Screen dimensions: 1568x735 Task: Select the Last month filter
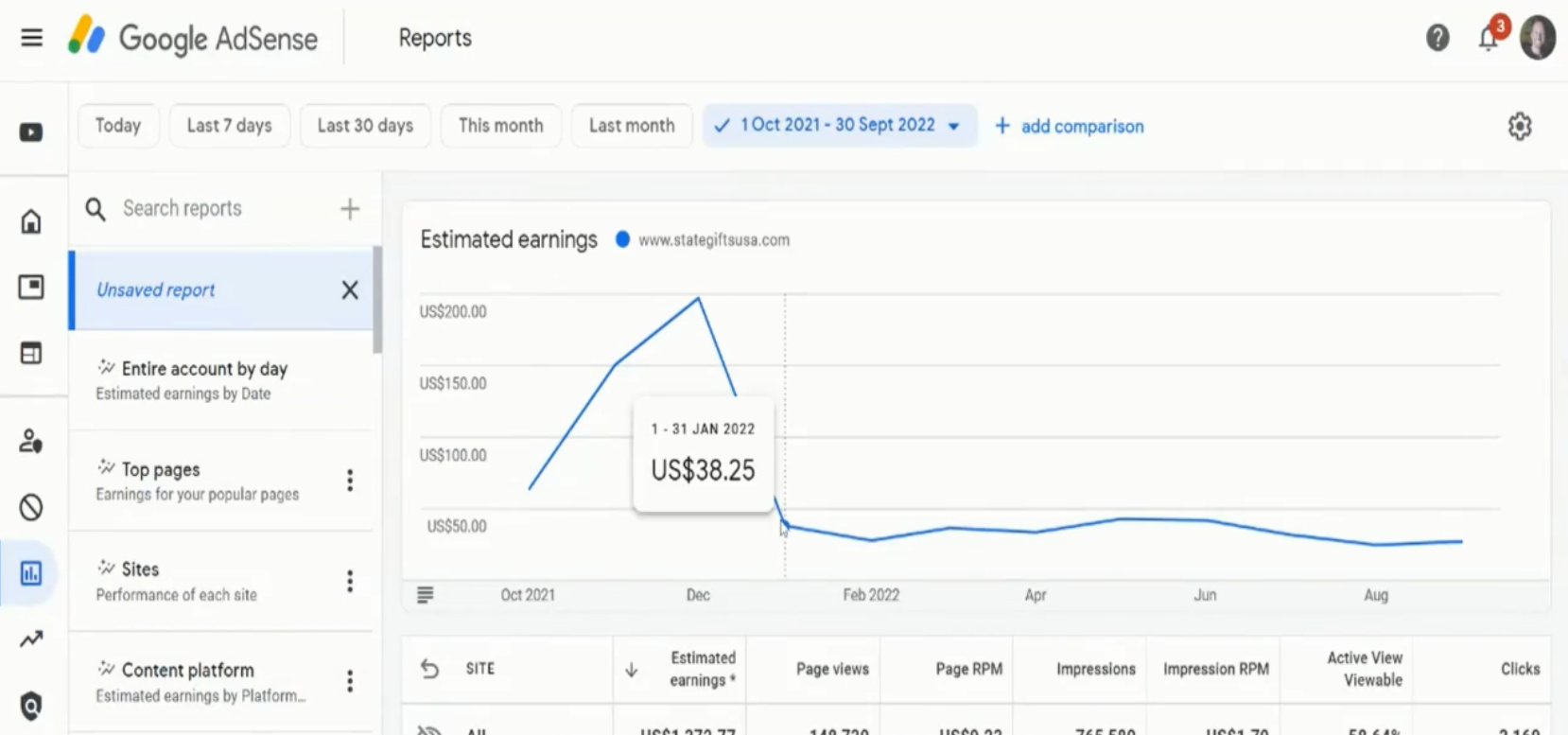(x=632, y=126)
